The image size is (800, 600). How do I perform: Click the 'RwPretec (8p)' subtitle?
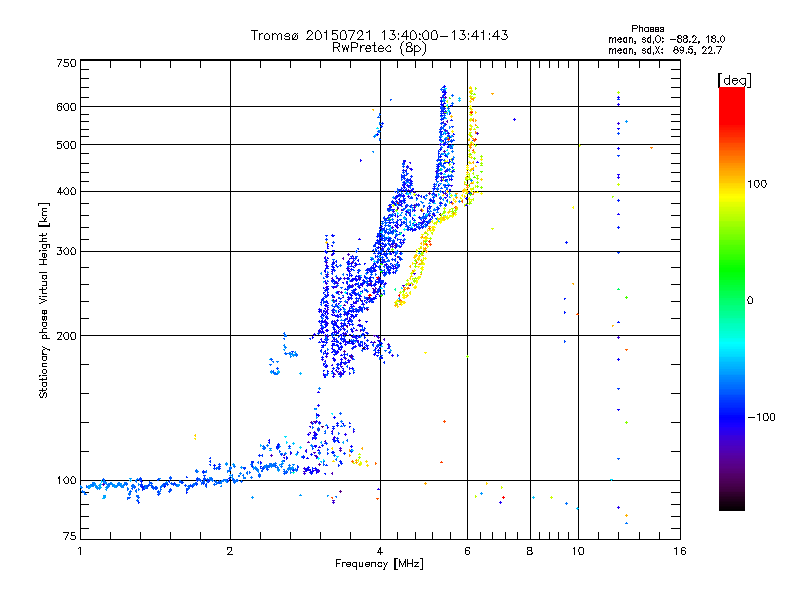(x=379, y=48)
